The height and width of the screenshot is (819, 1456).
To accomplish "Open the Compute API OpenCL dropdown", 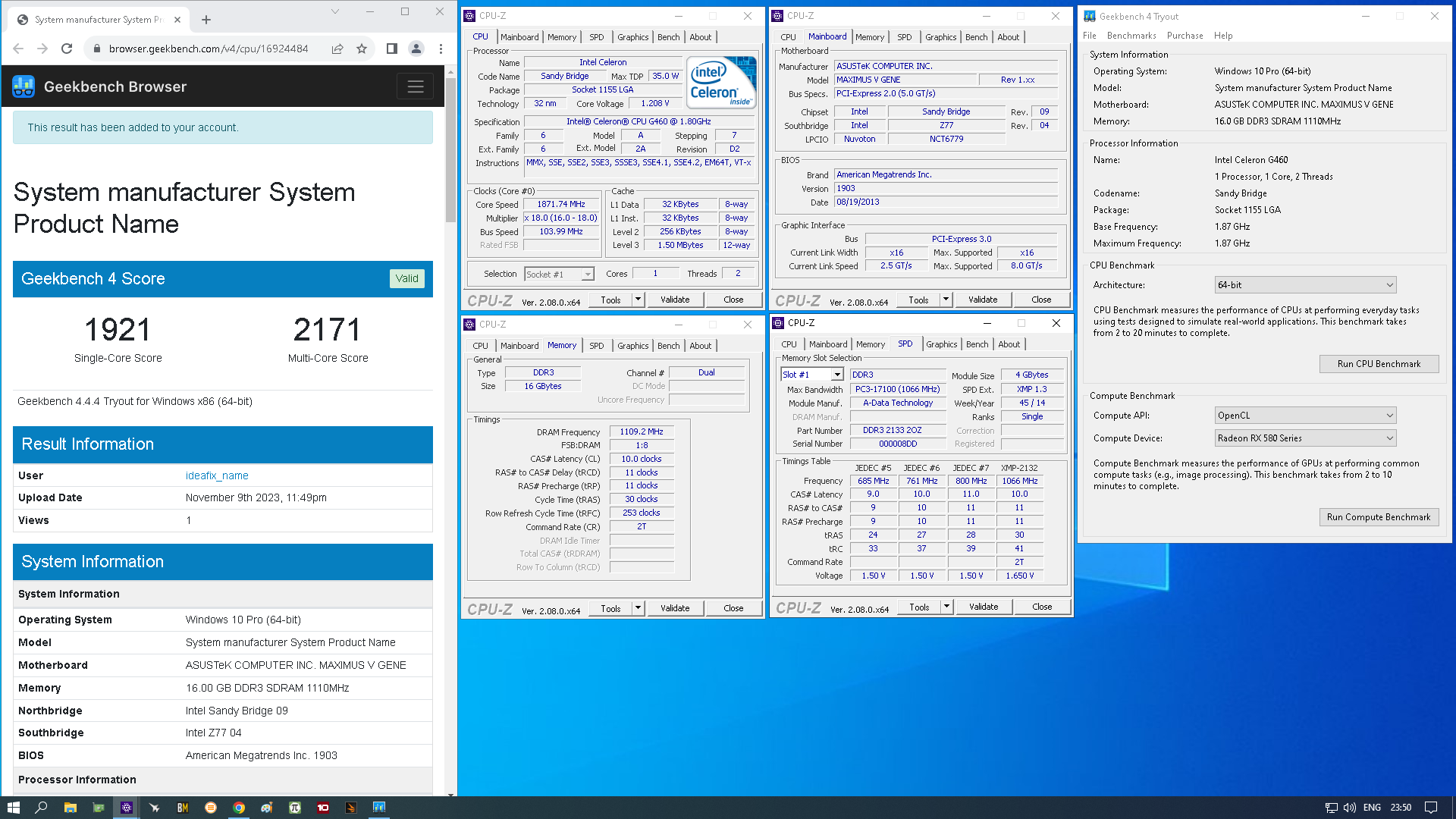I will tap(1305, 416).
